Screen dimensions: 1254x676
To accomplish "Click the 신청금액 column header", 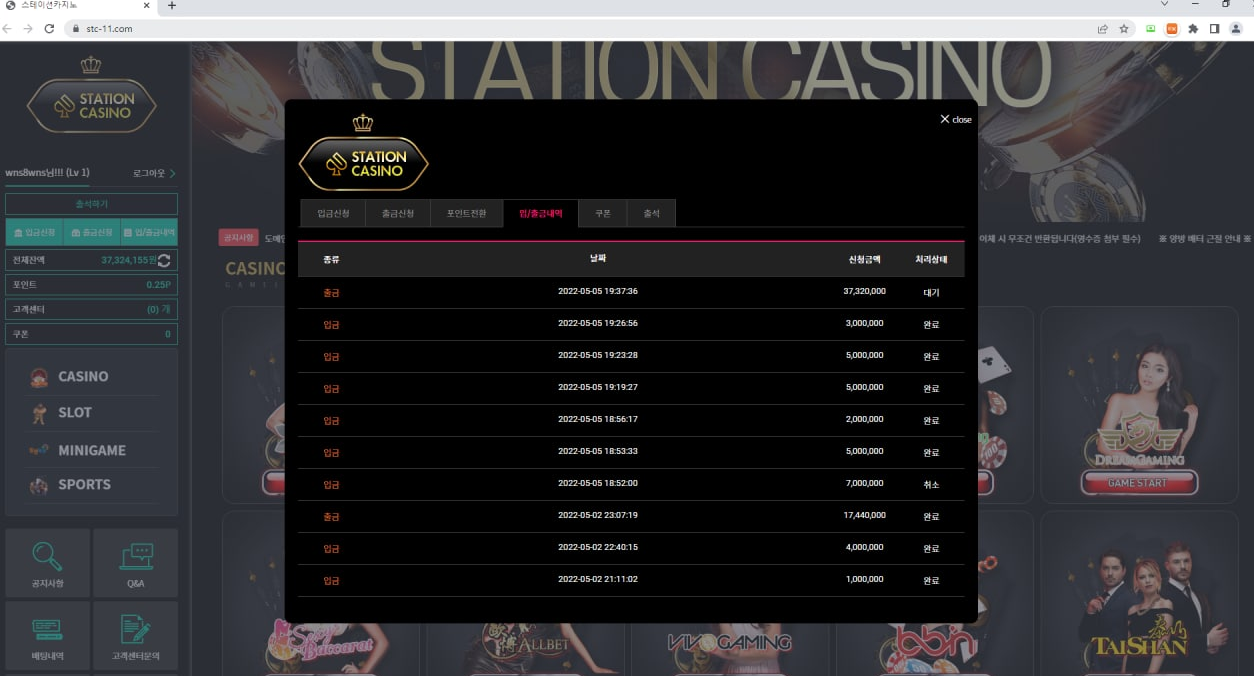I will 865,259.
